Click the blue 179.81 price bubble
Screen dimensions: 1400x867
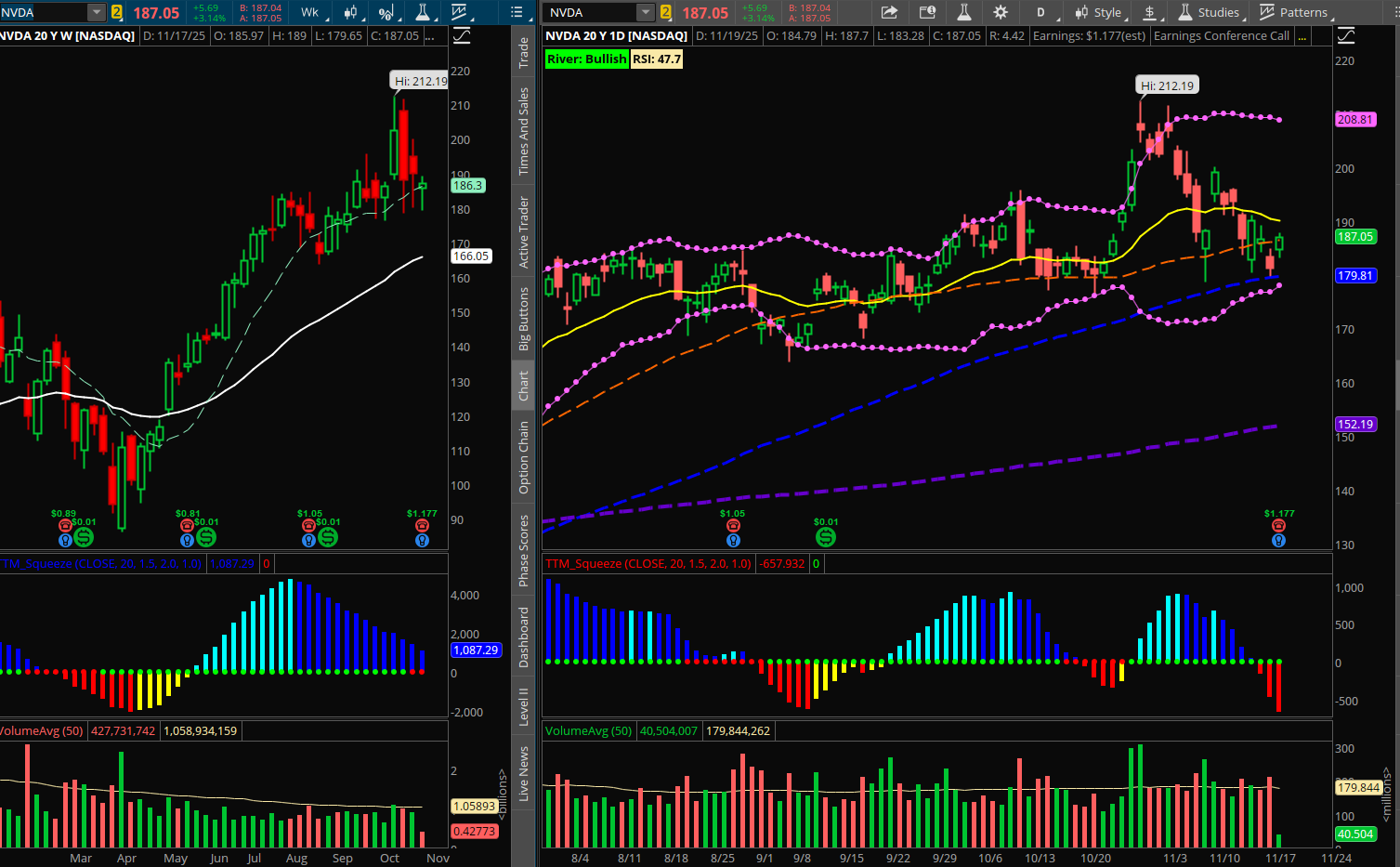[x=1354, y=276]
